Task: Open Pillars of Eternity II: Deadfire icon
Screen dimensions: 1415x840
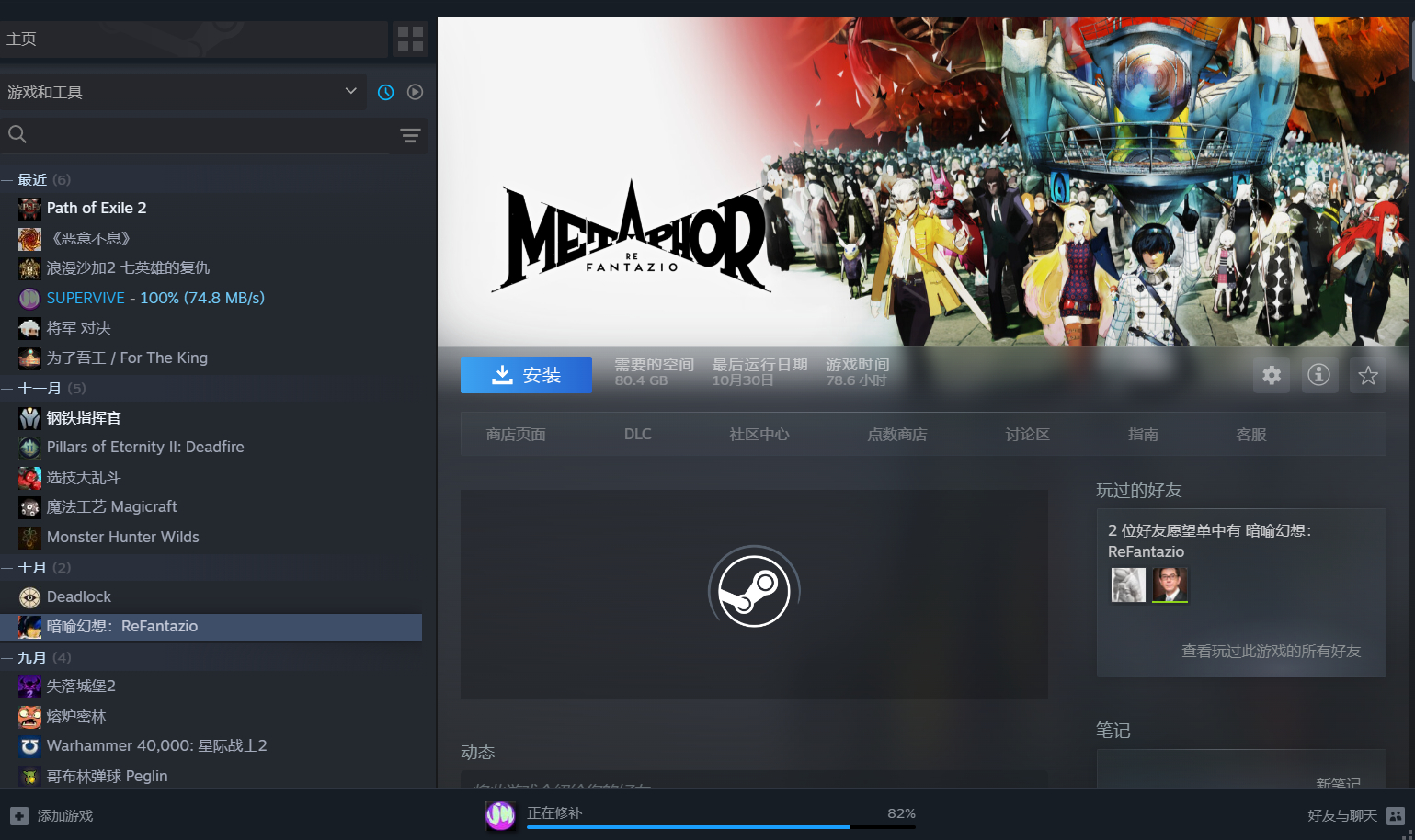Action: [30, 448]
